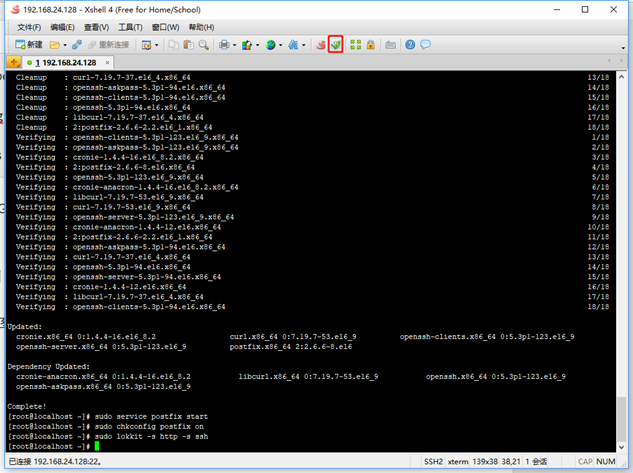Click the vertical scrollbar thumb
The image size is (633, 473).
pyautogui.click(x=621, y=419)
